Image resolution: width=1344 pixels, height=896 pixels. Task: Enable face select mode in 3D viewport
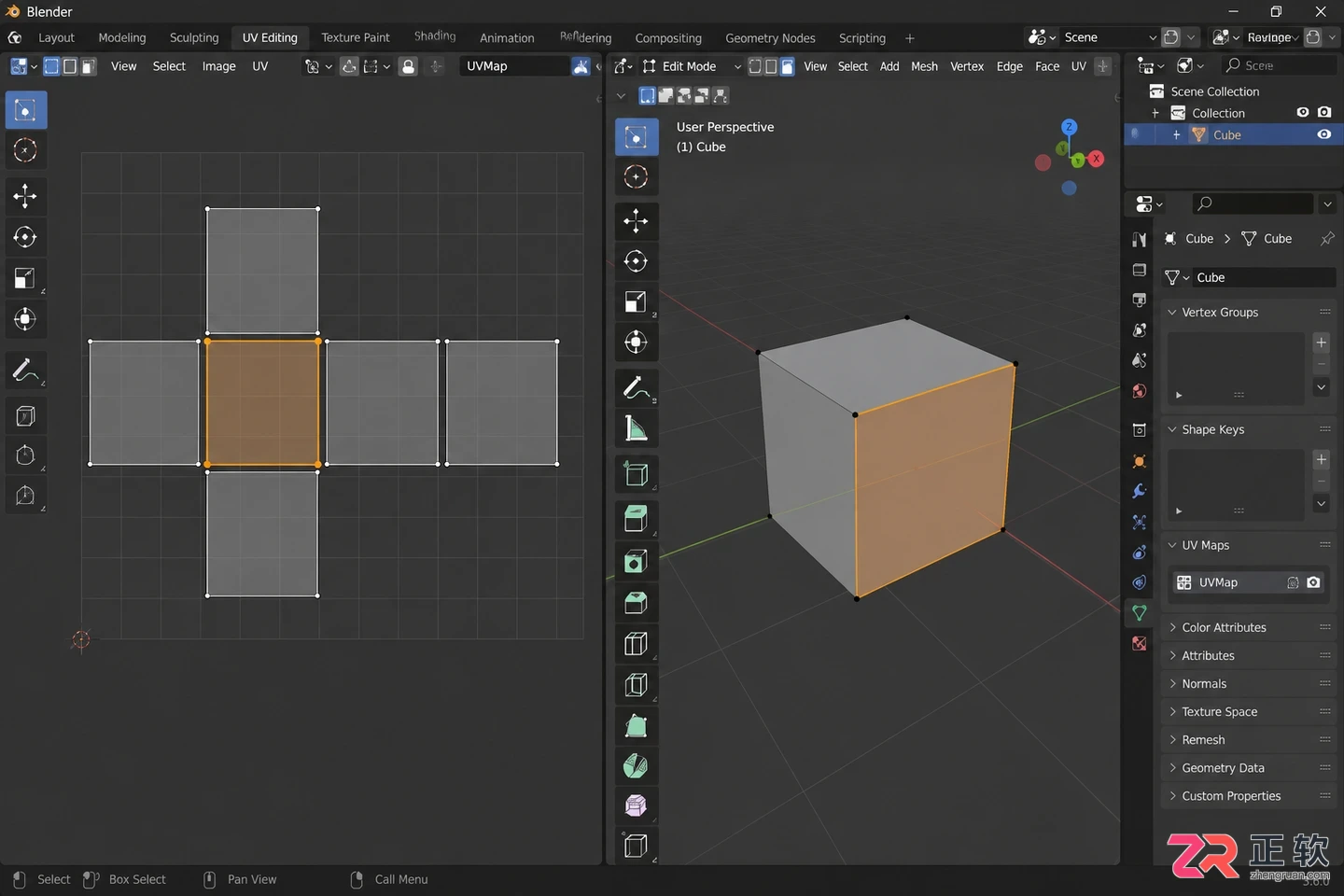(x=787, y=66)
